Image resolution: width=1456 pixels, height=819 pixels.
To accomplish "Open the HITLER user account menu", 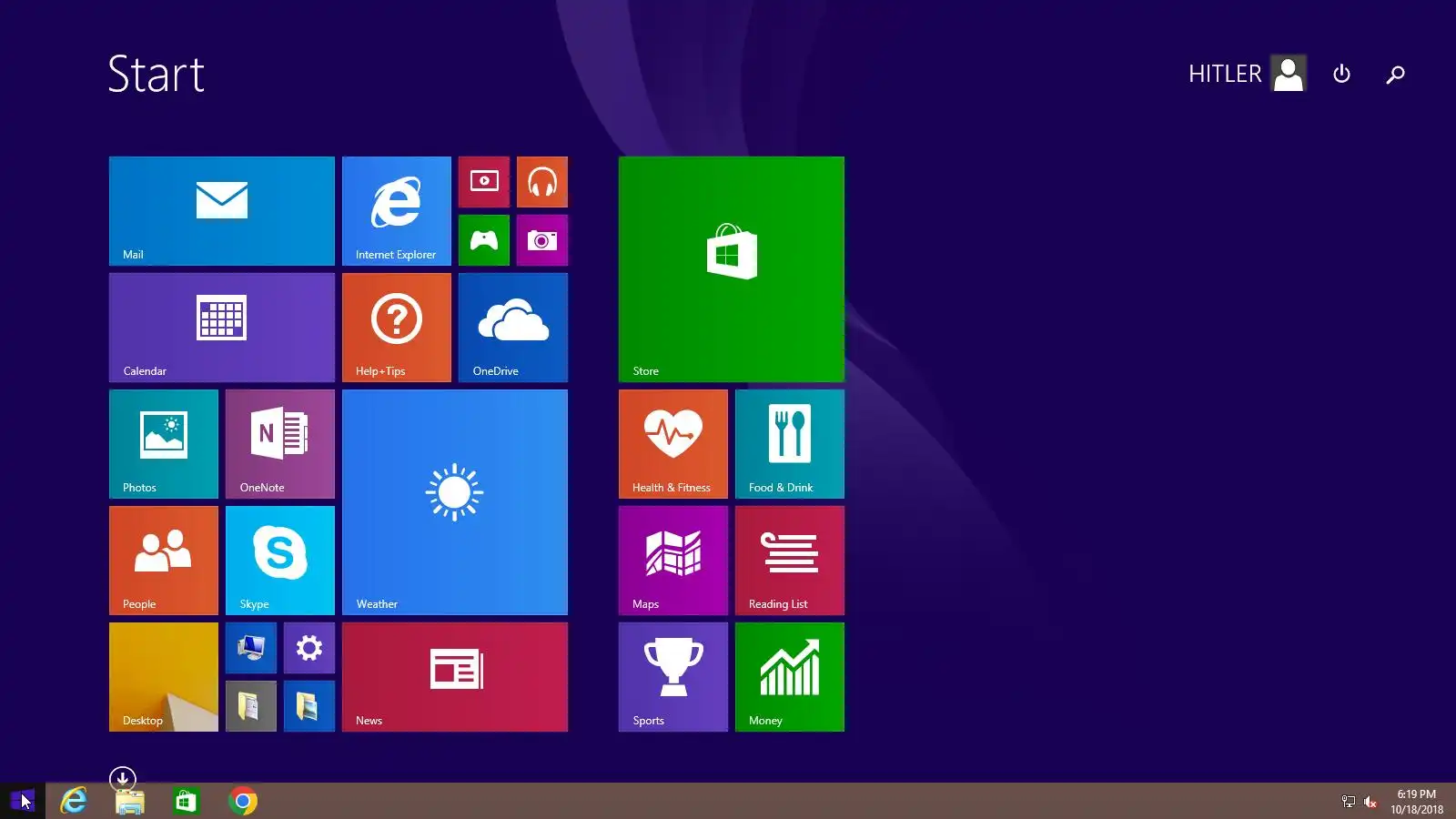I will coord(1247,74).
